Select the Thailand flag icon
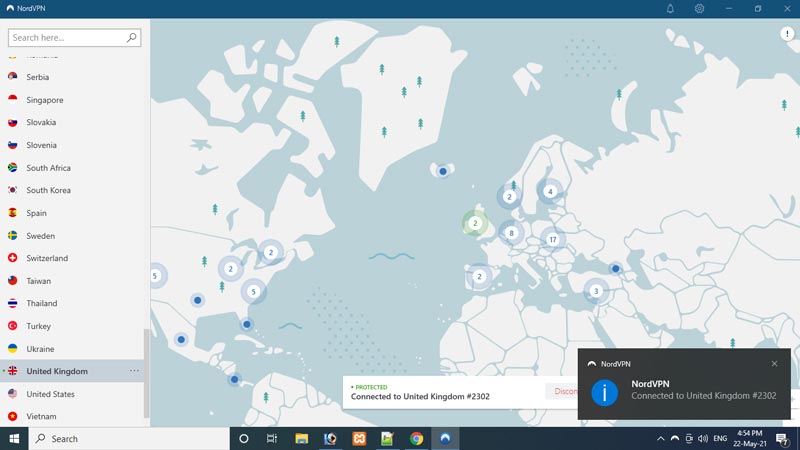The image size is (800, 450). (x=13, y=303)
